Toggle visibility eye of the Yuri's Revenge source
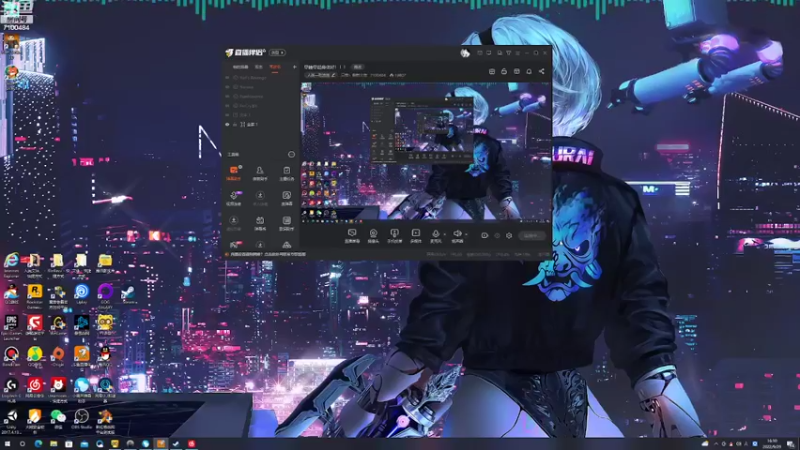800x450 pixels. (228, 78)
